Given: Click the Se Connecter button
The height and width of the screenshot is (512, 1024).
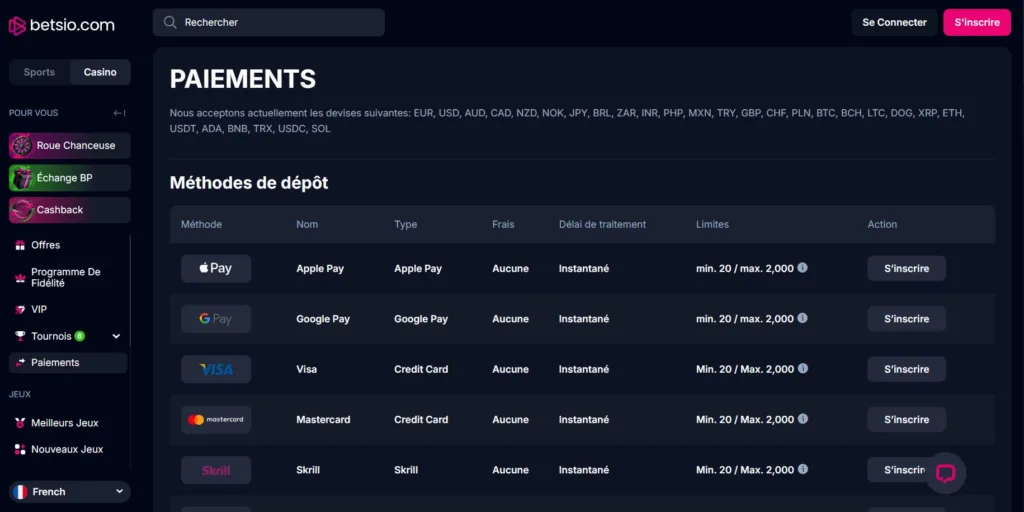Looking at the screenshot, I should click(x=894, y=22).
